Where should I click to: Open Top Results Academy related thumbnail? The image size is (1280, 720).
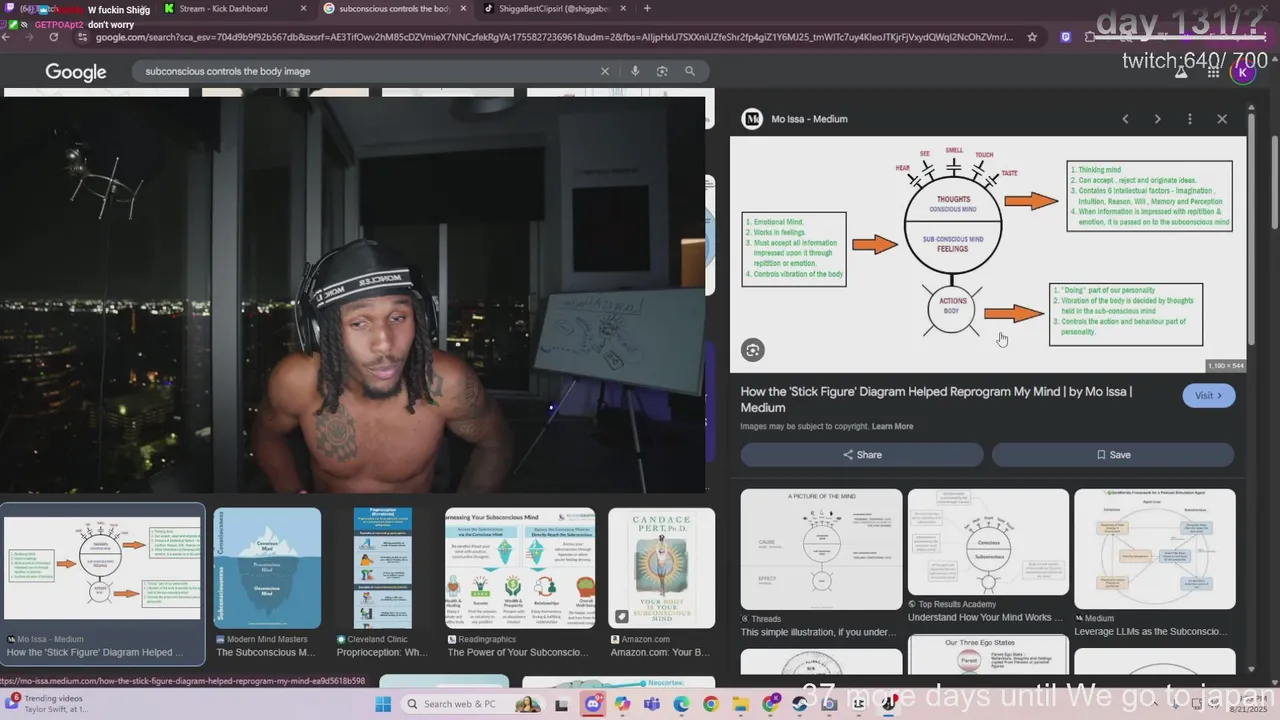point(988,542)
